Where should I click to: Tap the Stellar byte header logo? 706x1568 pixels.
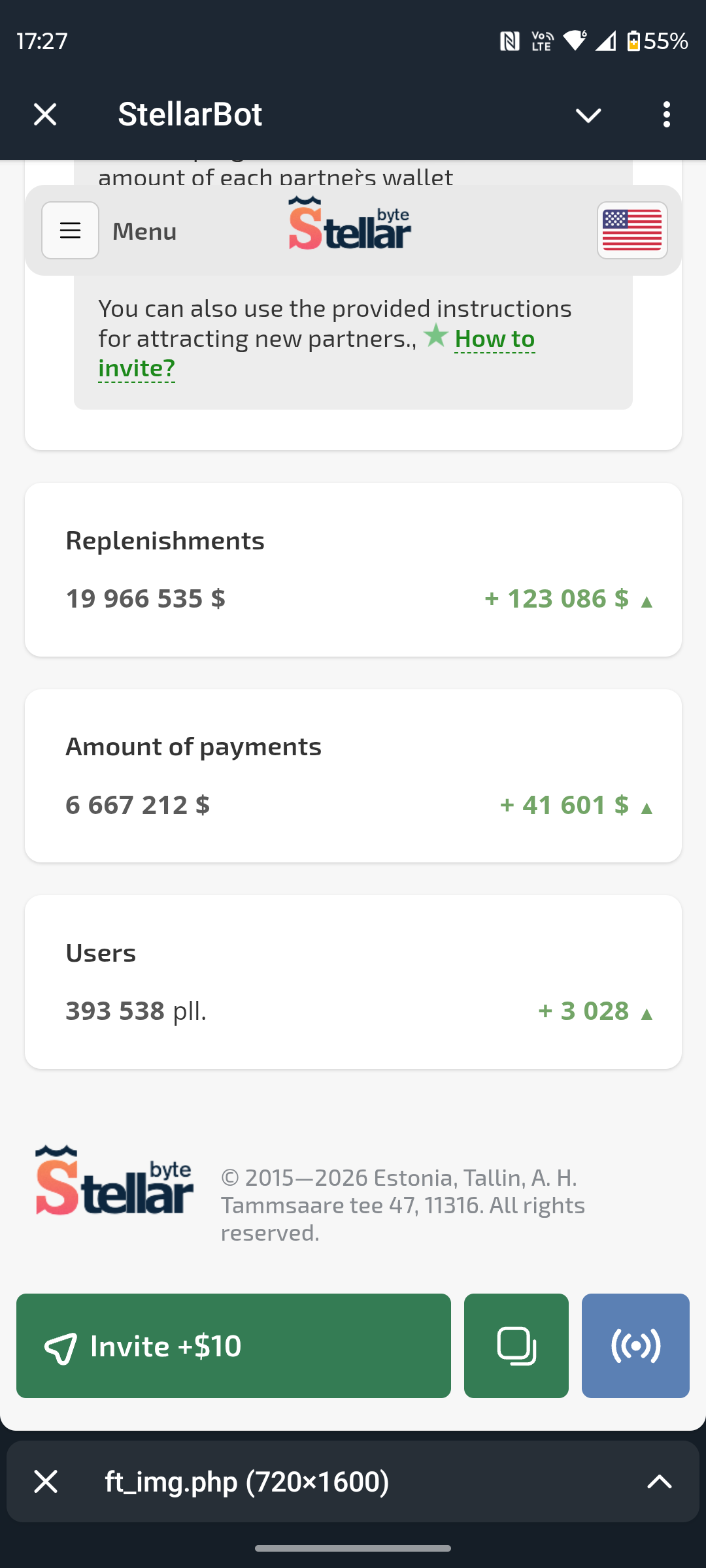point(350,225)
